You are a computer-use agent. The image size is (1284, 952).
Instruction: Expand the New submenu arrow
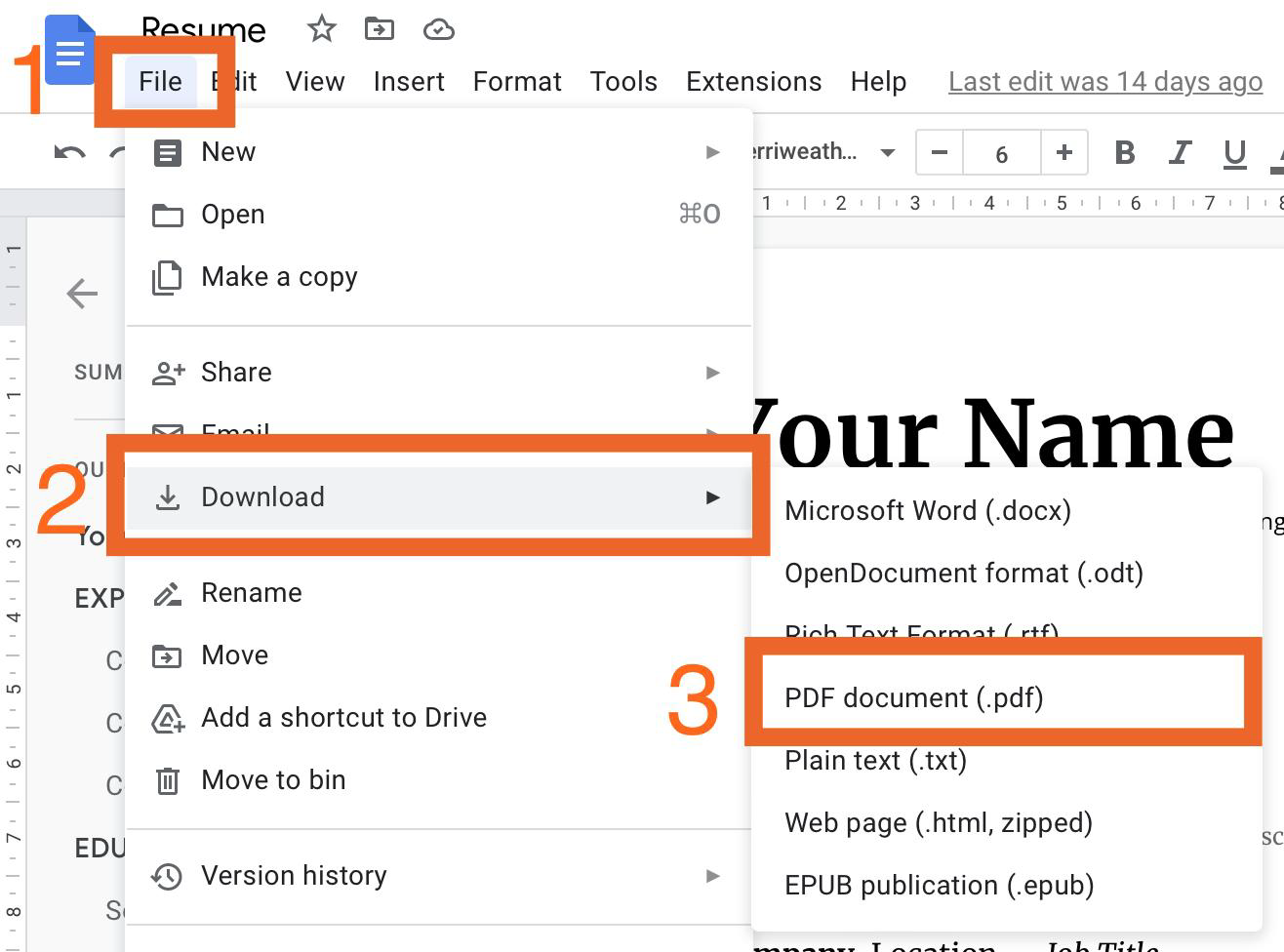713,152
